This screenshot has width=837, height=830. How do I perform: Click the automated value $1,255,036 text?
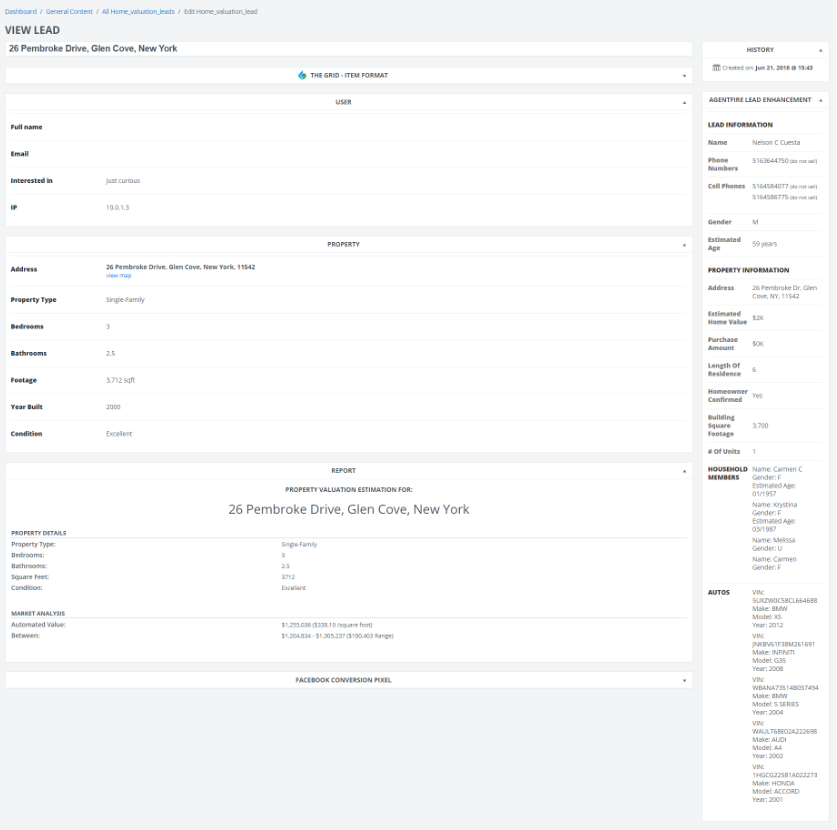(302, 625)
